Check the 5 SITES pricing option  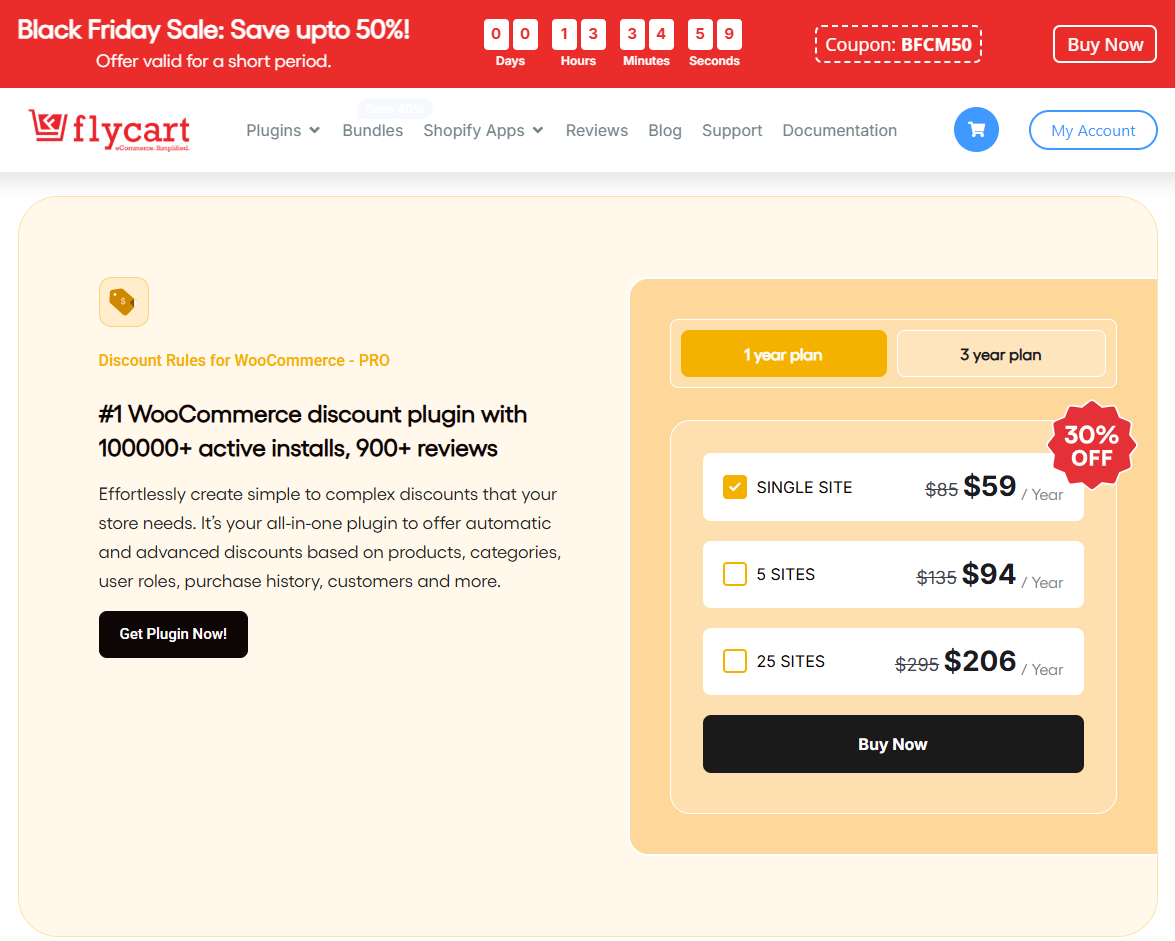click(x=735, y=574)
